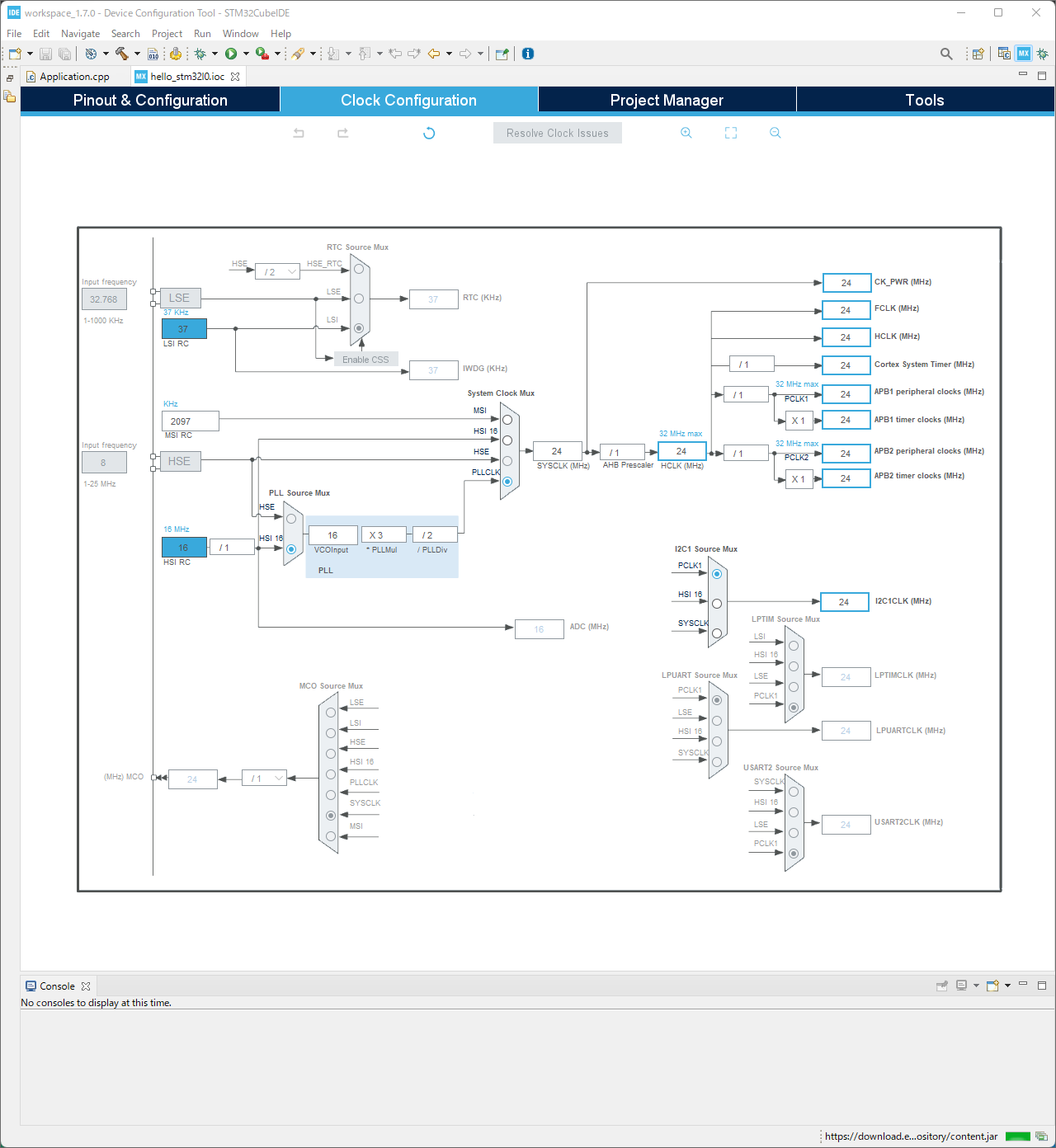Screen dimensions: 1056x1148
Task: Click the Save All toolbar icon
Action: (x=64, y=54)
